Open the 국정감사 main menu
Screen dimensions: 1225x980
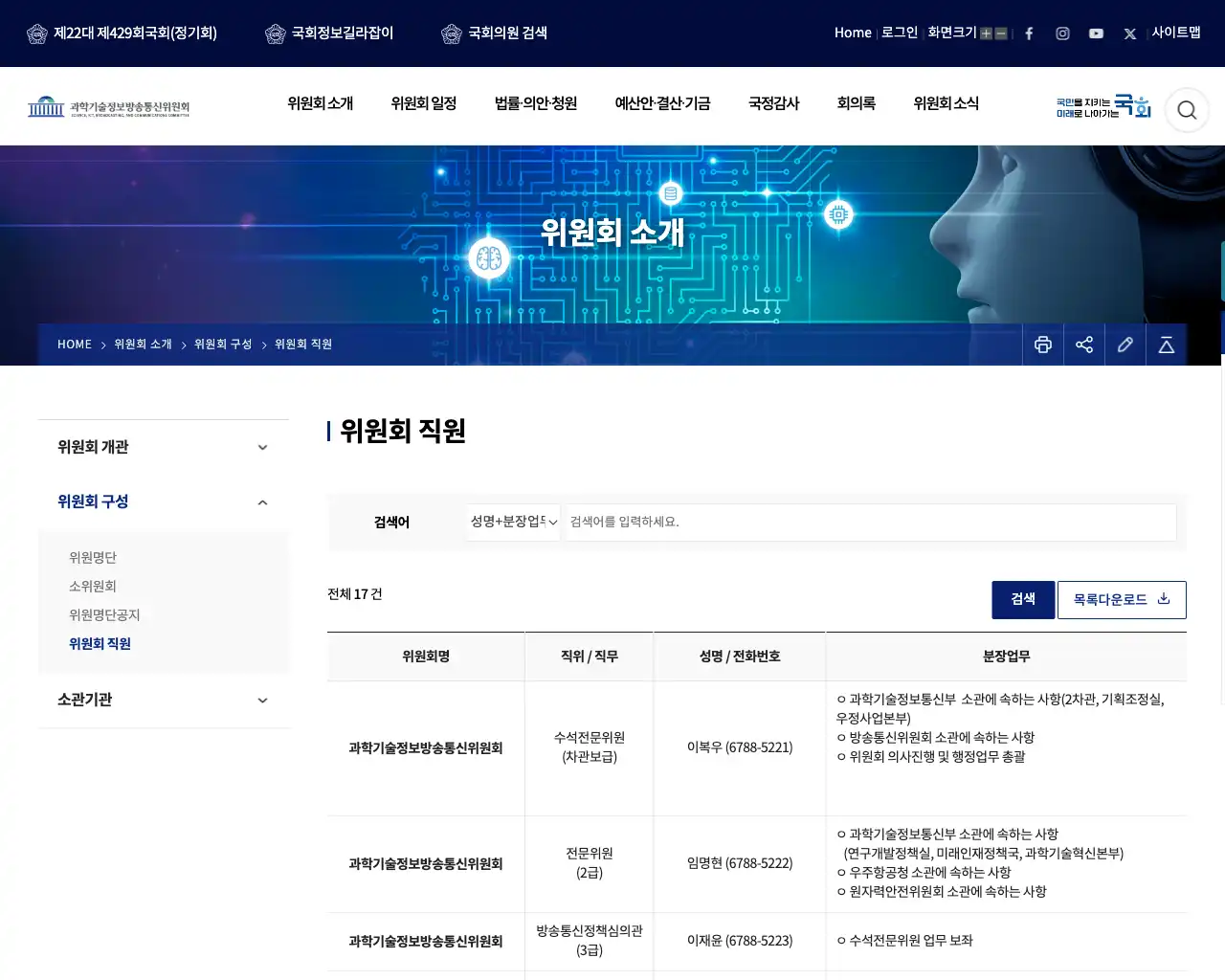773,103
